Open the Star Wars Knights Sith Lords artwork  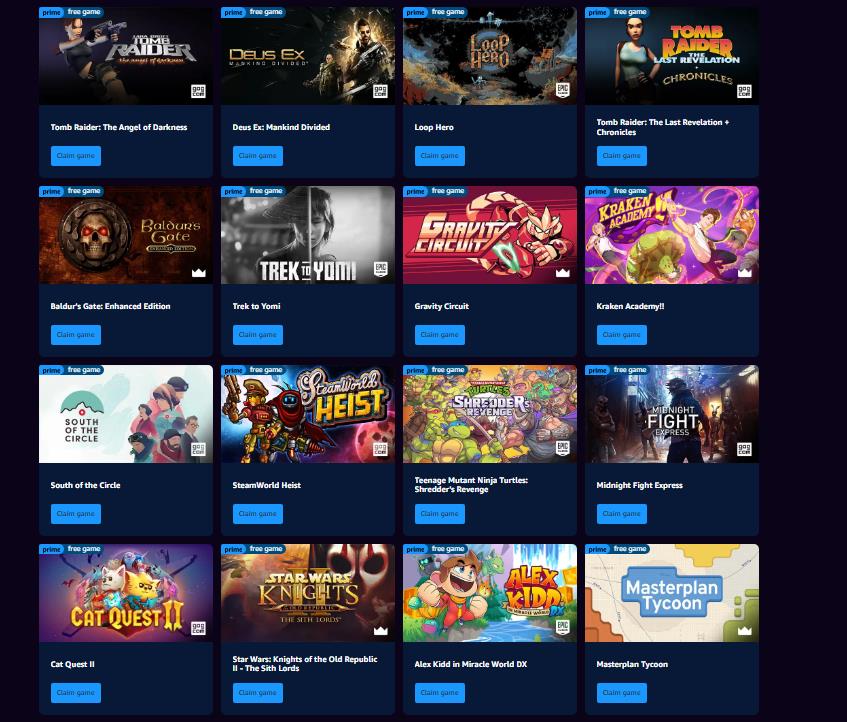click(308, 593)
